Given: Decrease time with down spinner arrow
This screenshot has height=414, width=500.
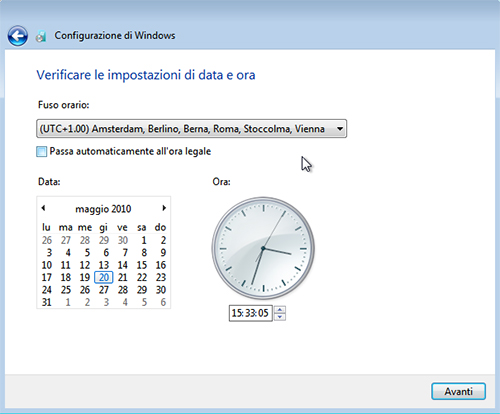Looking at the screenshot, I should 280,317.
